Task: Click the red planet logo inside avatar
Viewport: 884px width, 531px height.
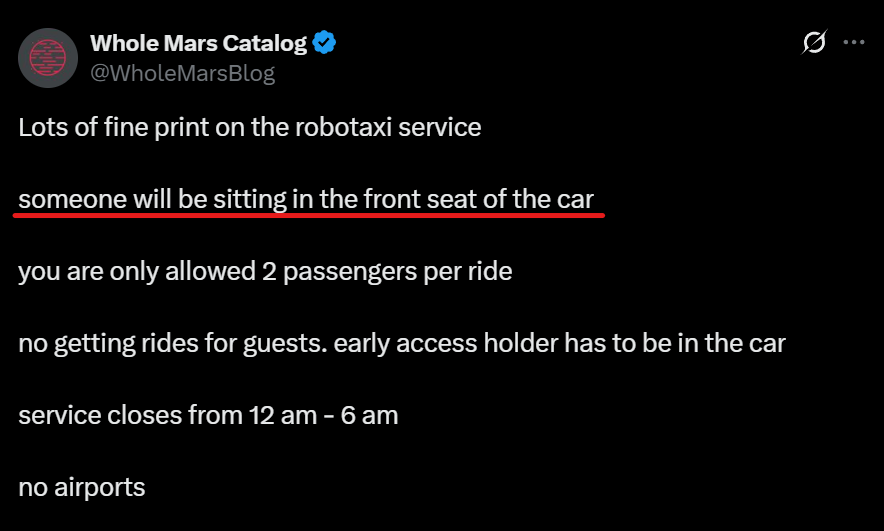Action: pyautogui.click(x=48, y=58)
